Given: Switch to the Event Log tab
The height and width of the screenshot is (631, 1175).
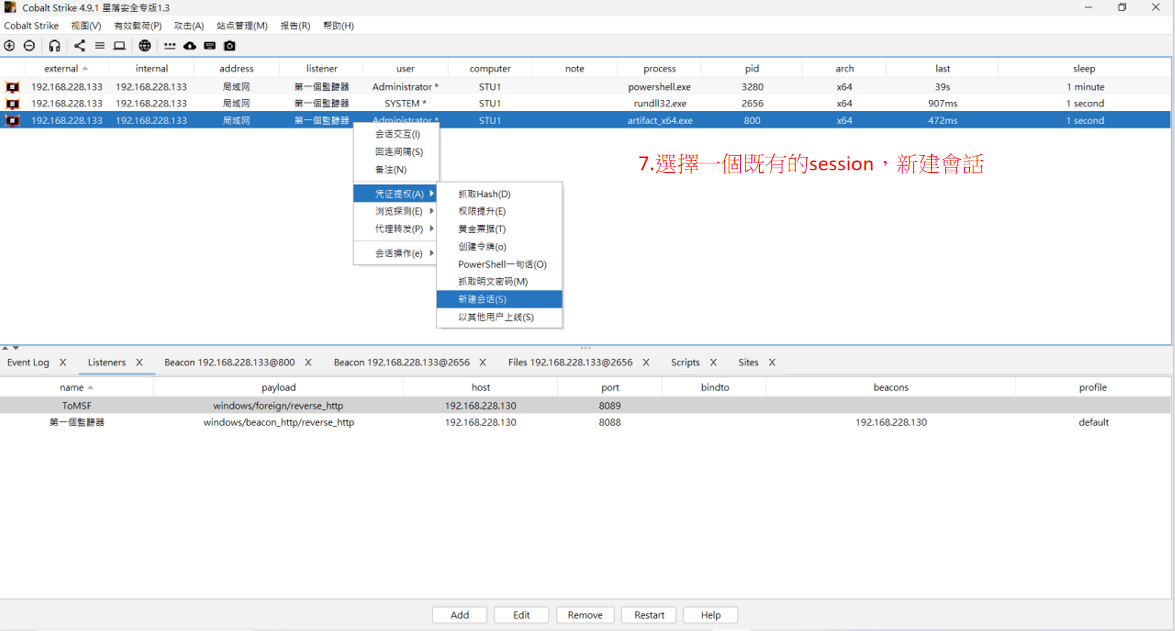Looking at the screenshot, I should tap(28, 363).
